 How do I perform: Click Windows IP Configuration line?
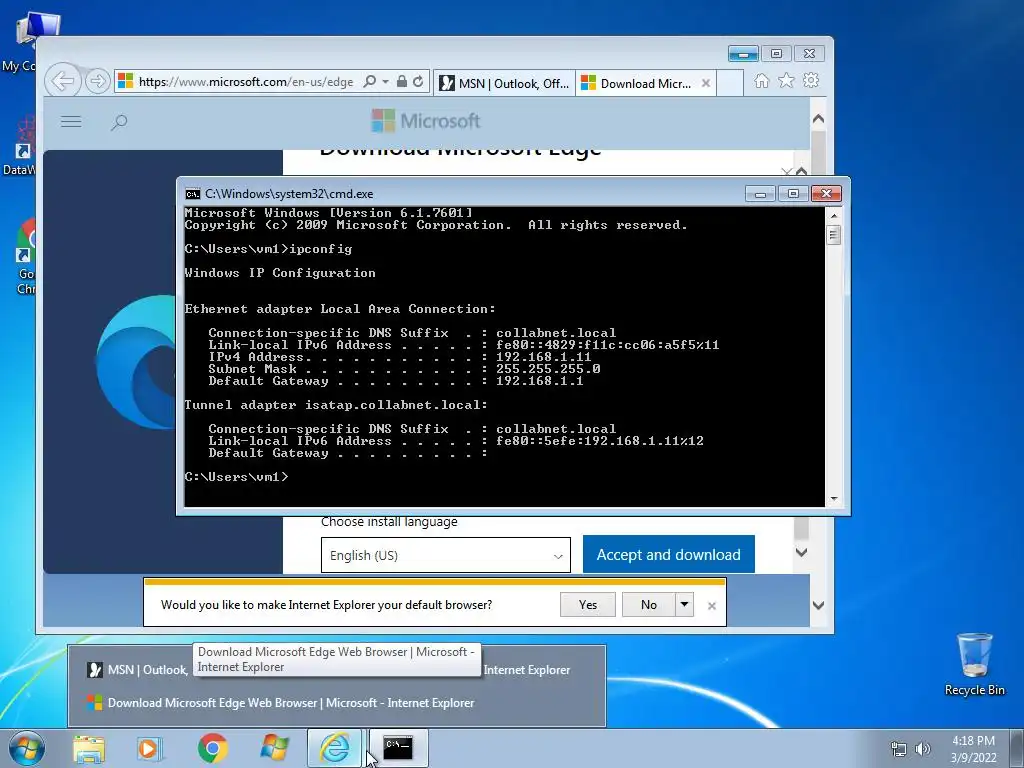pos(280,273)
